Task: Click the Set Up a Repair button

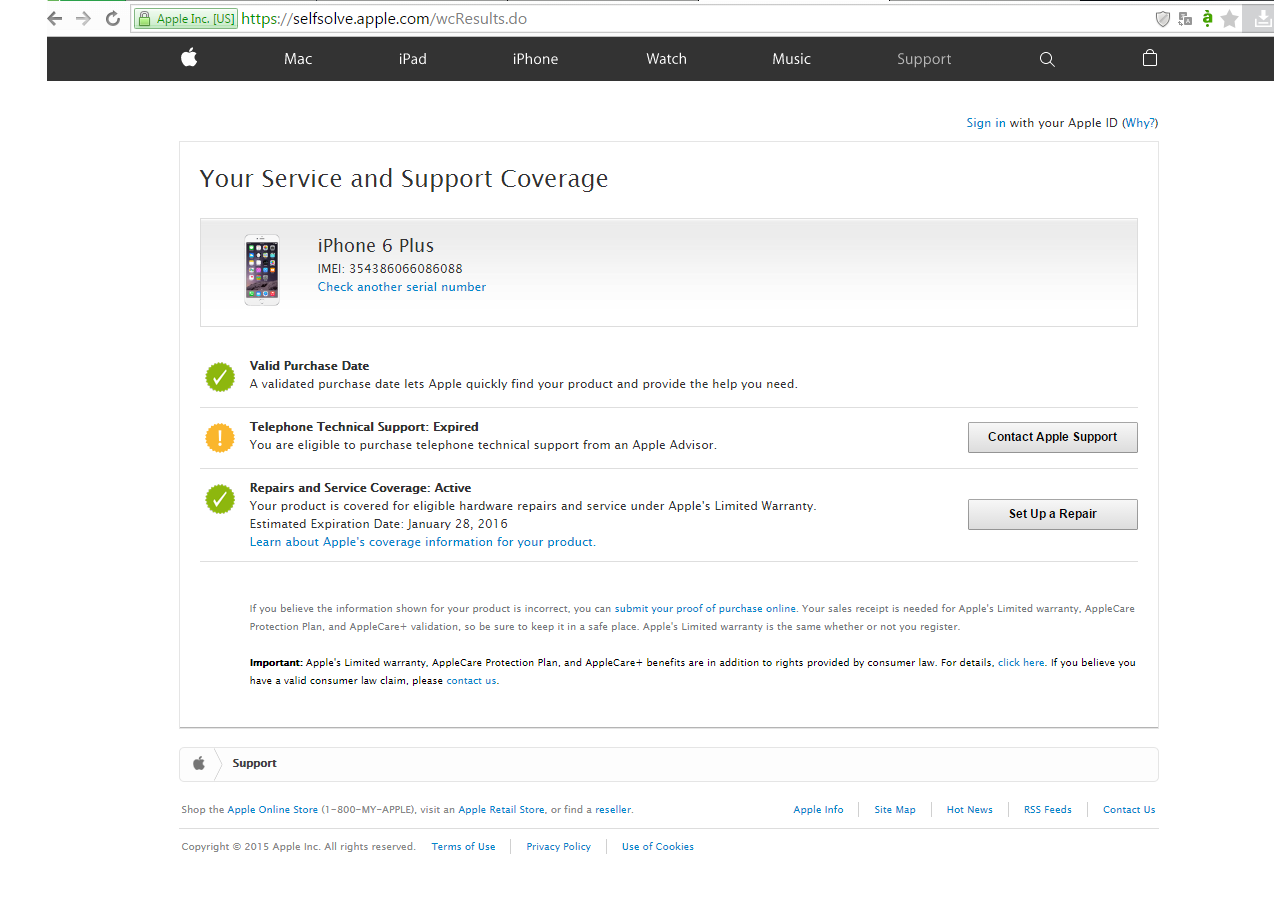Action: coord(1052,514)
